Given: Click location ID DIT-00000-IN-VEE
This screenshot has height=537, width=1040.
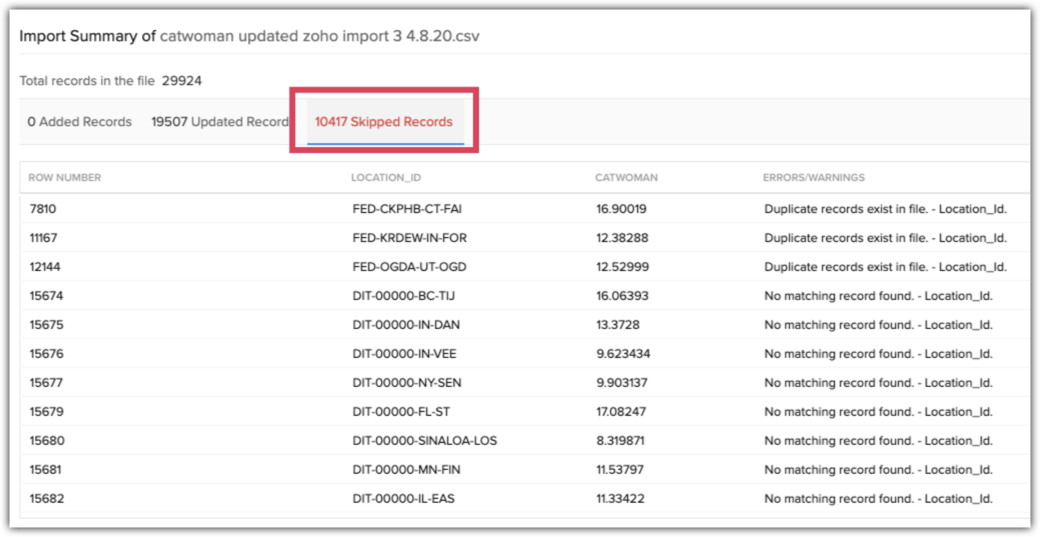Looking at the screenshot, I should pos(406,354).
